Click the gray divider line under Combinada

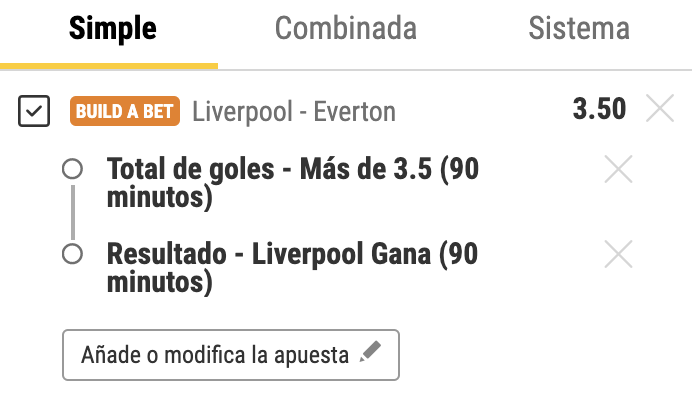[345, 69]
